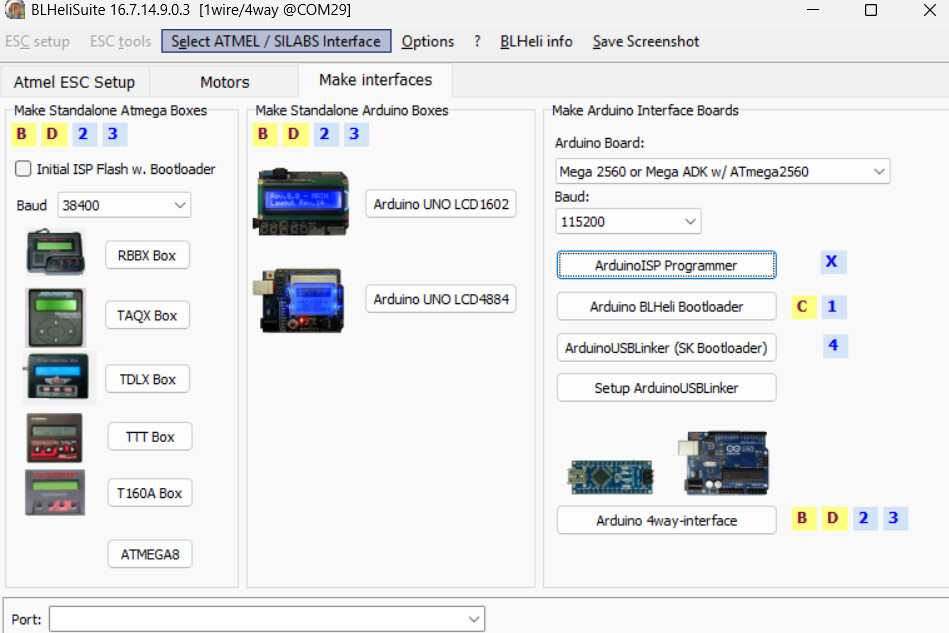Viewport: 949px width, 633px height.
Task: Switch to the Atmel ESC Setup tab
Action: (74, 82)
